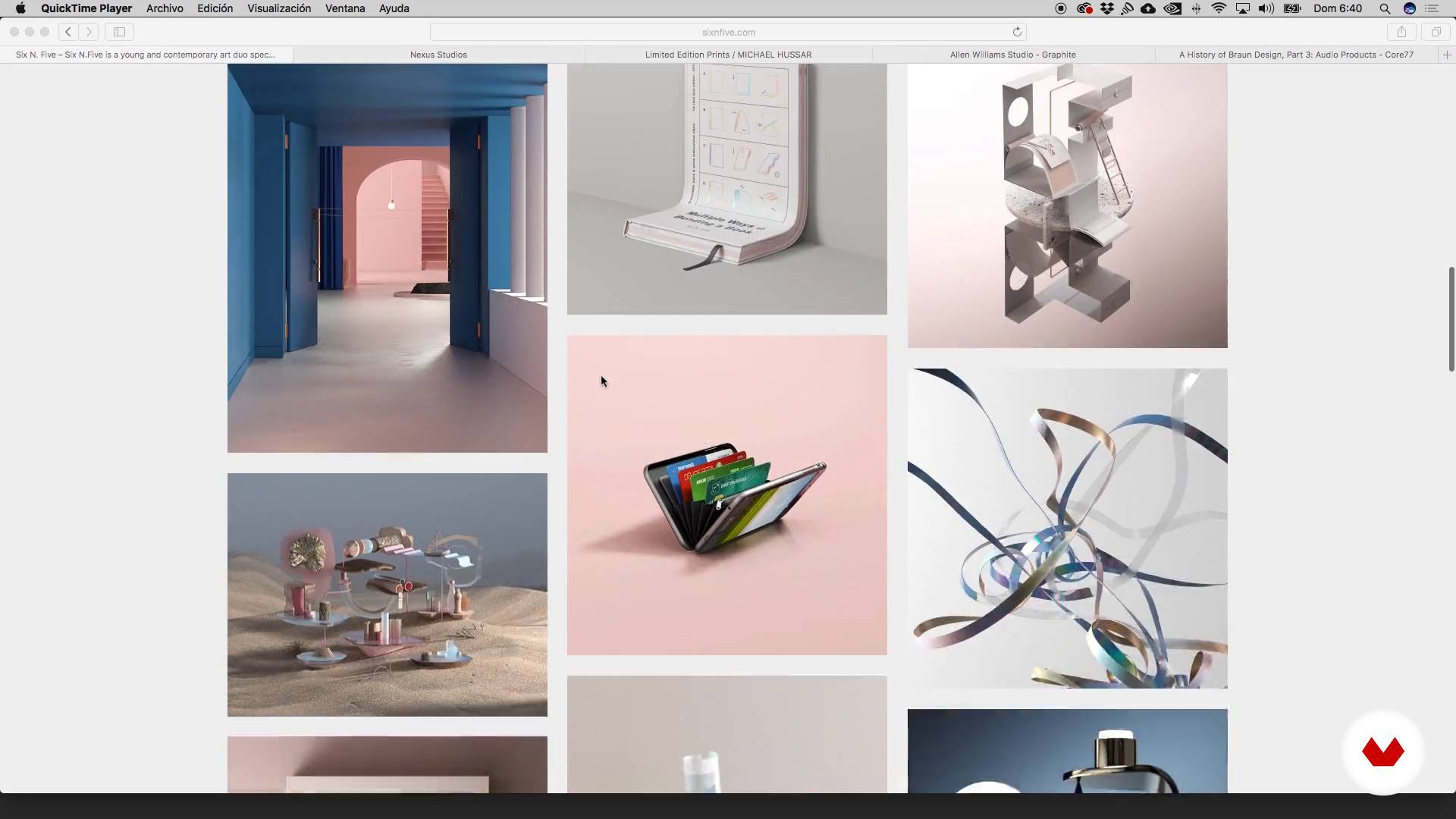The image size is (1456, 819).
Task: Switch to Allen Williams Studio tab
Action: pyautogui.click(x=1012, y=55)
